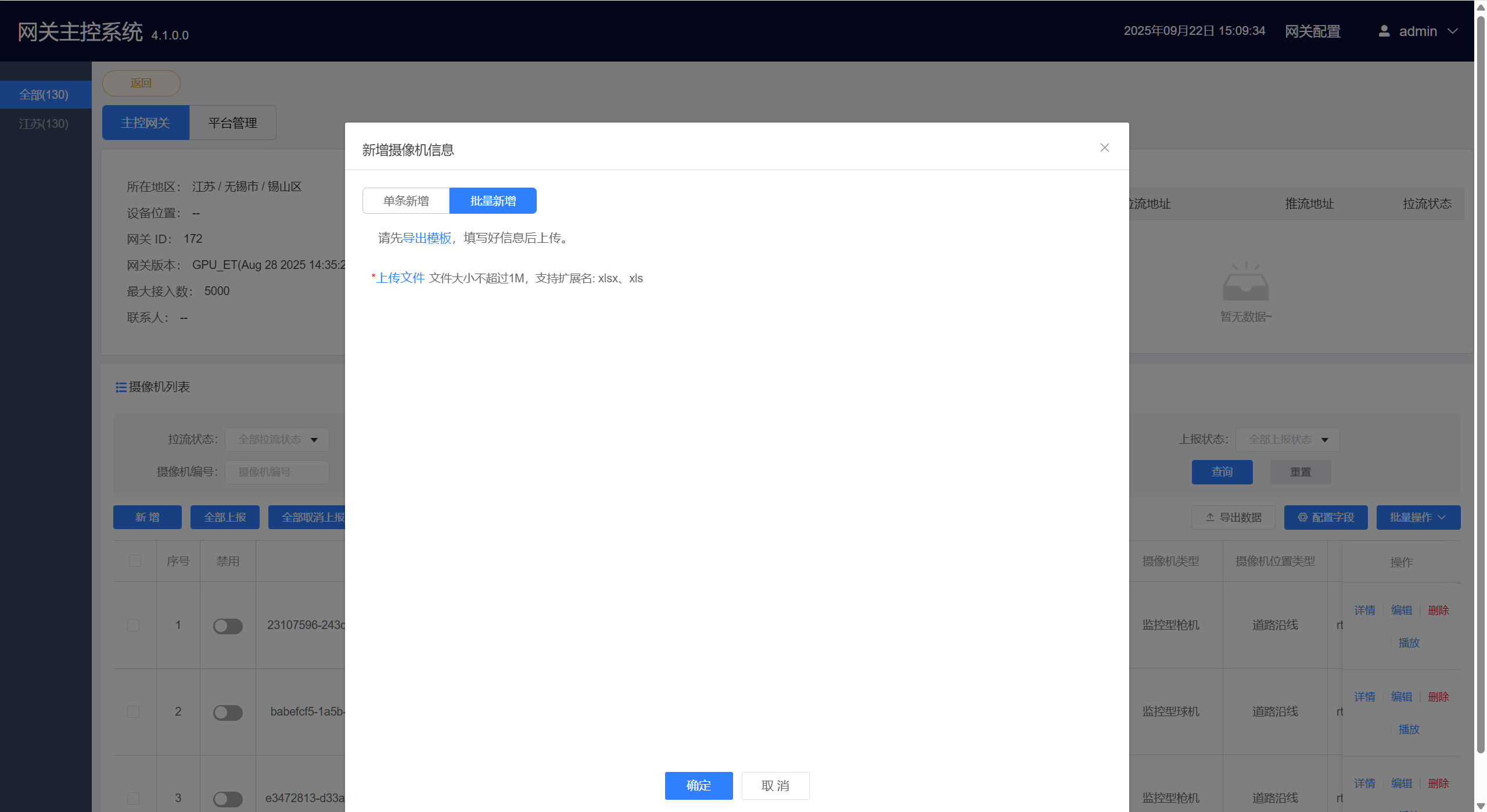The image size is (1487, 812).
Task: Open the 导出模板 link
Action: point(427,238)
